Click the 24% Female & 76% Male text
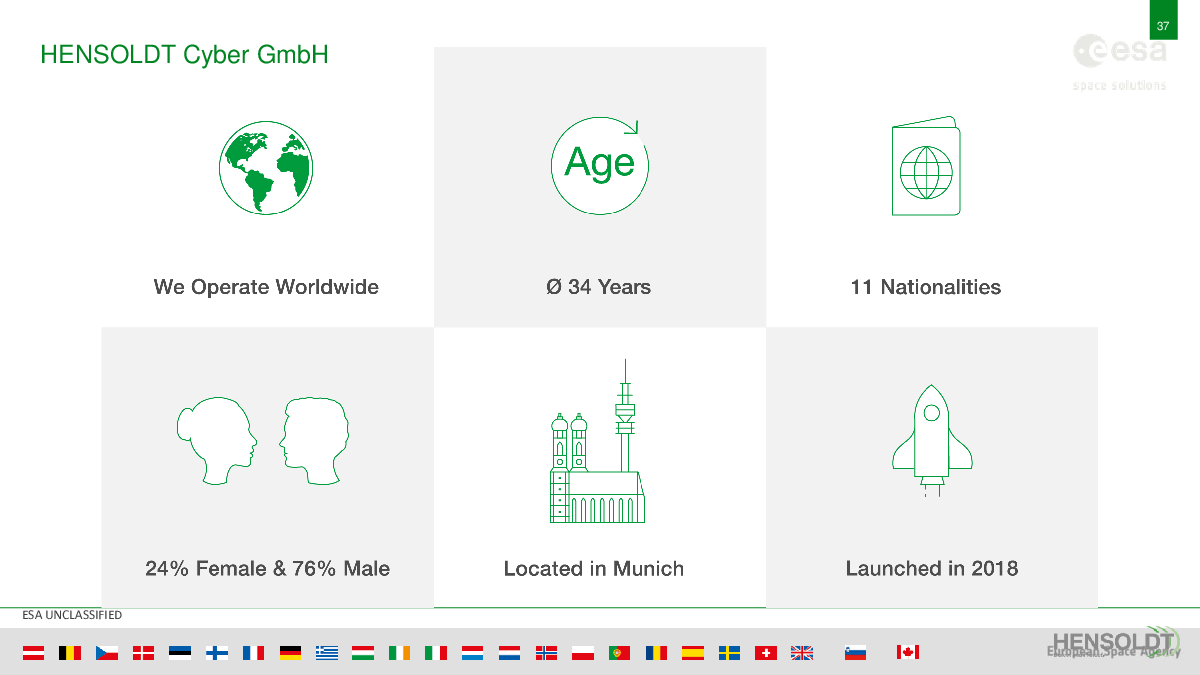 point(267,569)
